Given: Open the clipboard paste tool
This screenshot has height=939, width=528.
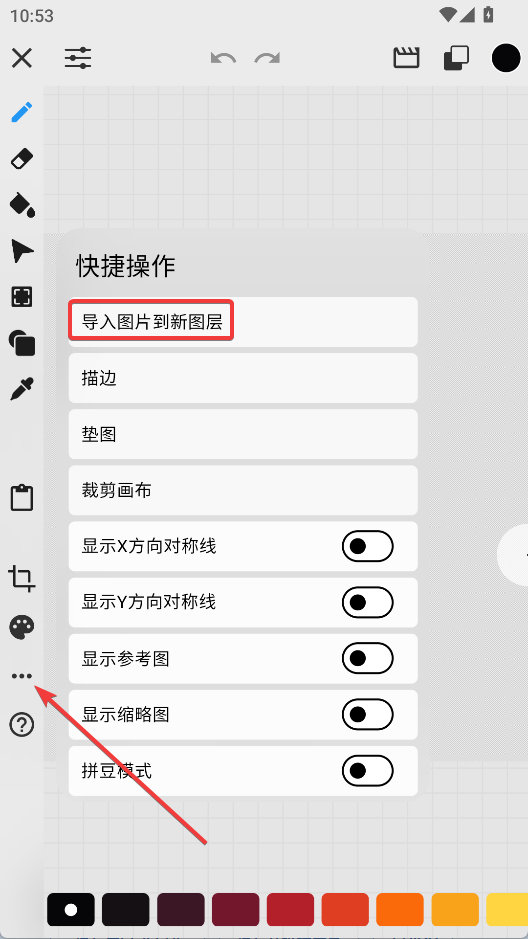Looking at the screenshot, I should click(22, 498).
